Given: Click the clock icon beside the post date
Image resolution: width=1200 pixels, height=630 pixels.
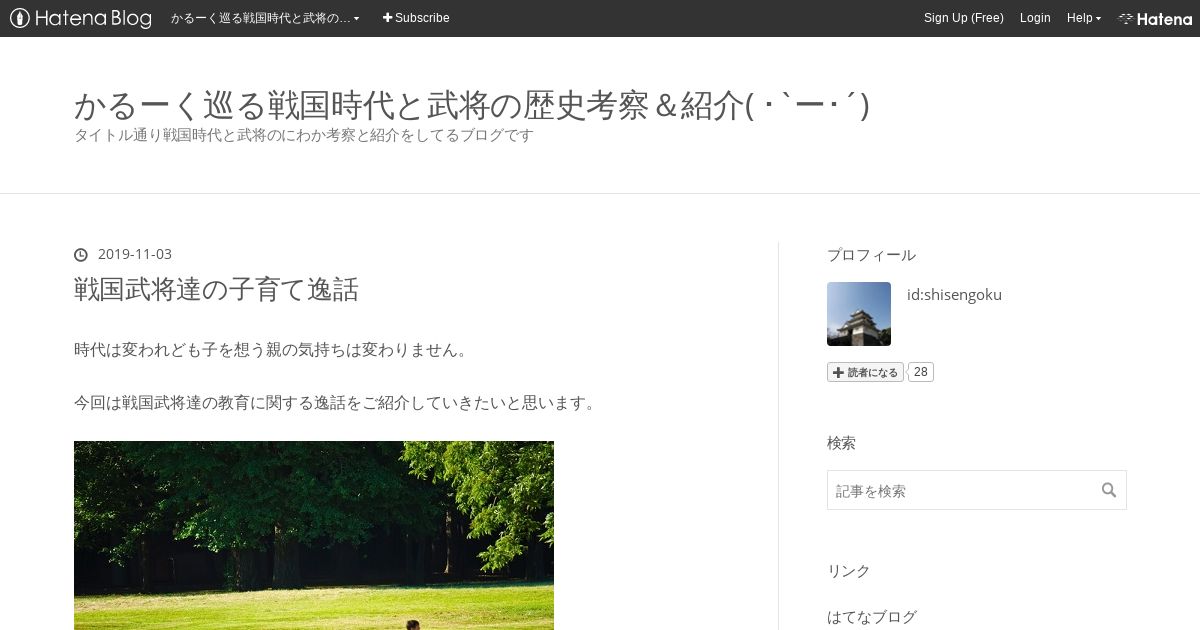Looking at the screenshot, I should click(x=81, y=254).
